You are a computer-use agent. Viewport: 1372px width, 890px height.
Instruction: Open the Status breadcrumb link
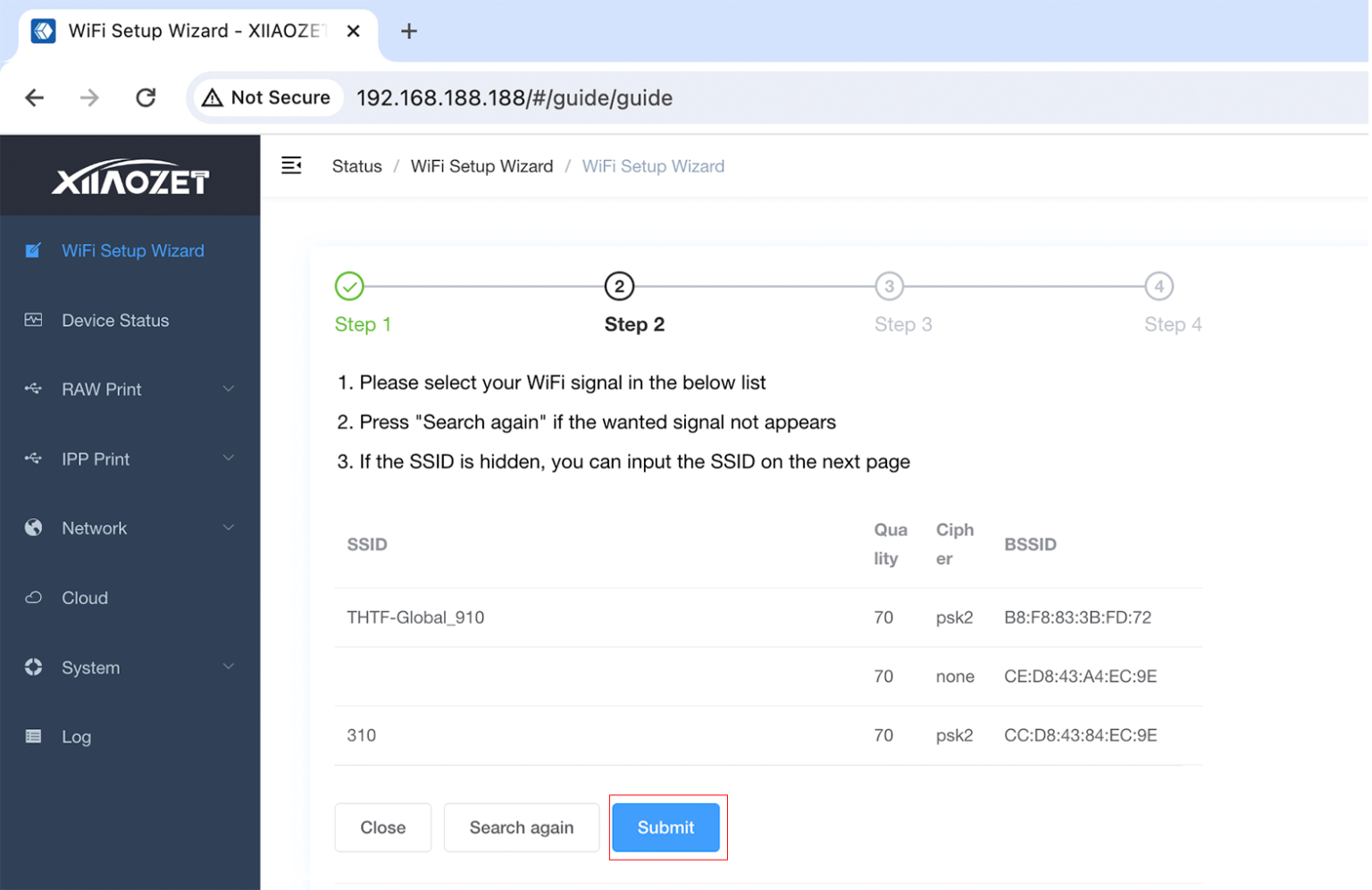pyautogui.click(x=356, y=165)
